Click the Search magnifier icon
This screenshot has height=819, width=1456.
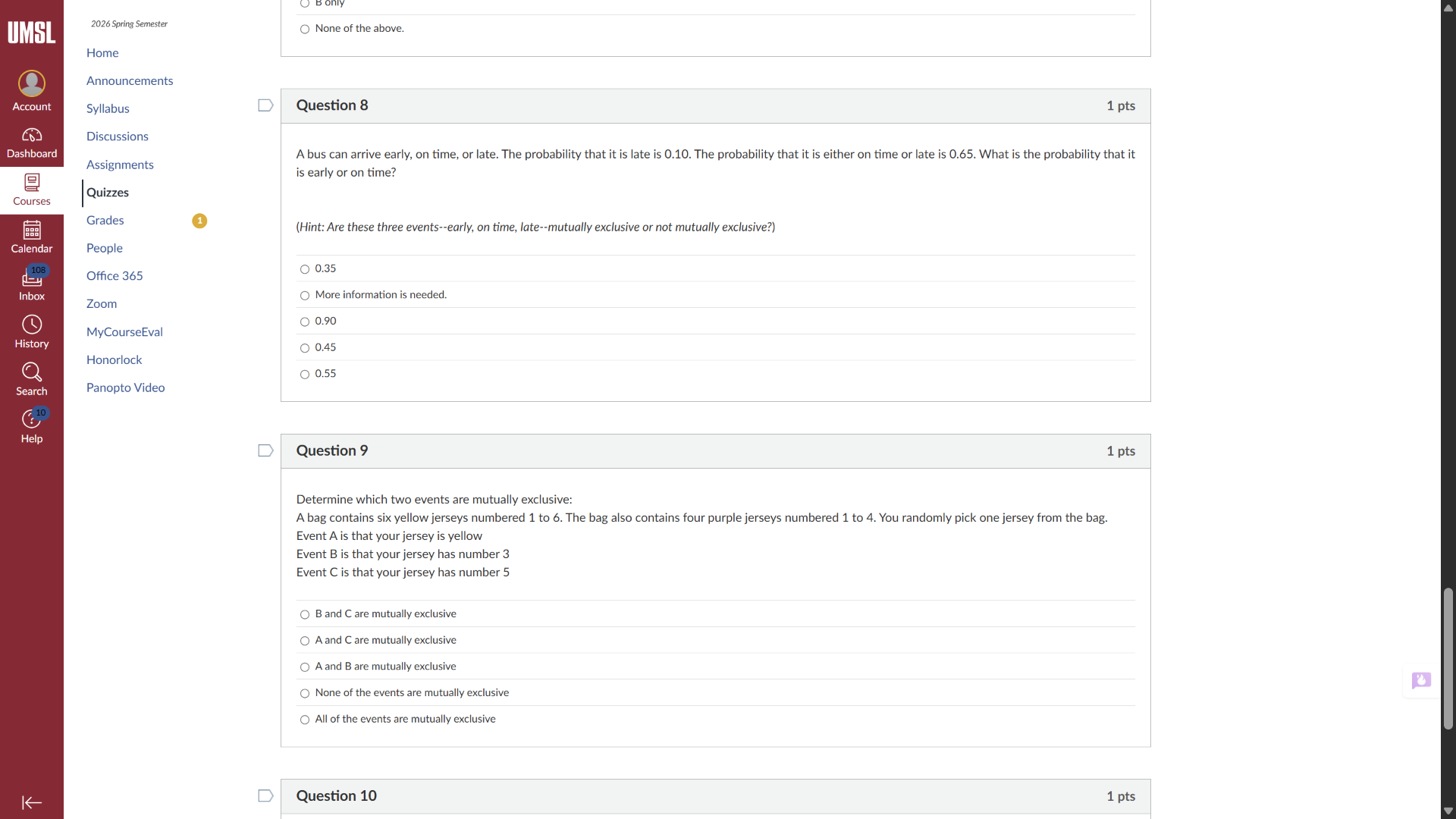[32, 372]
